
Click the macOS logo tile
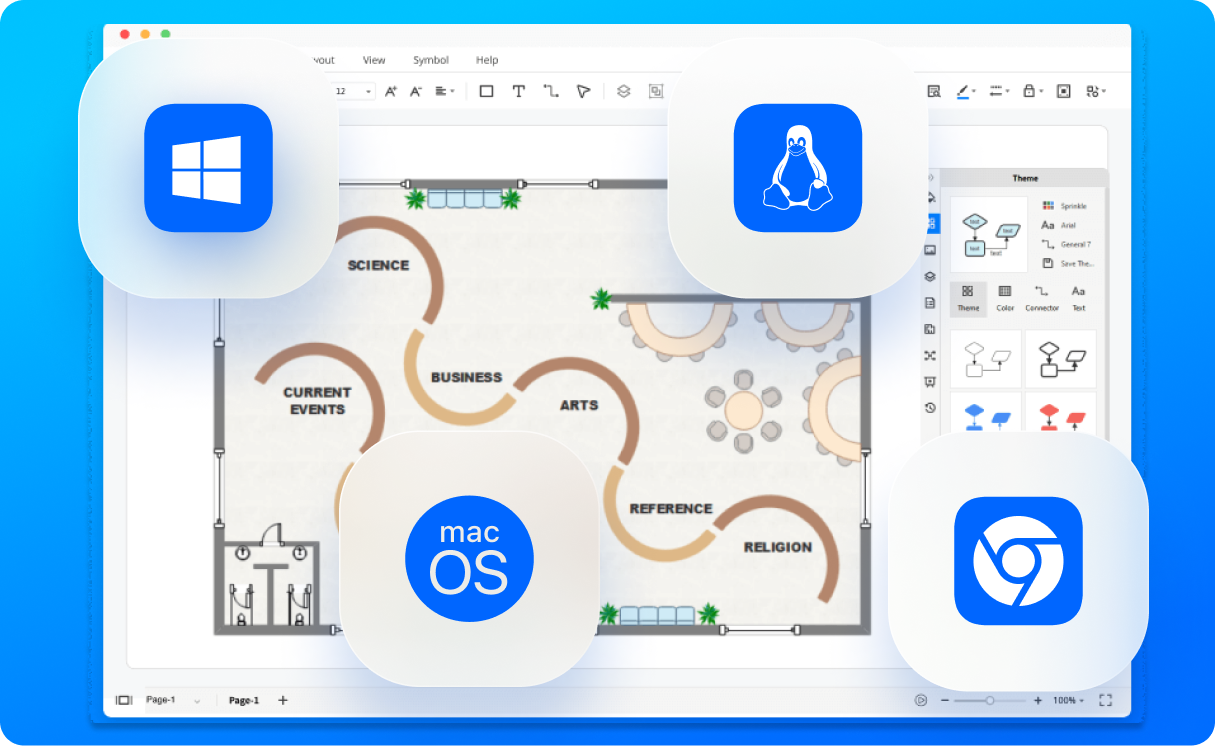point(469,560)
